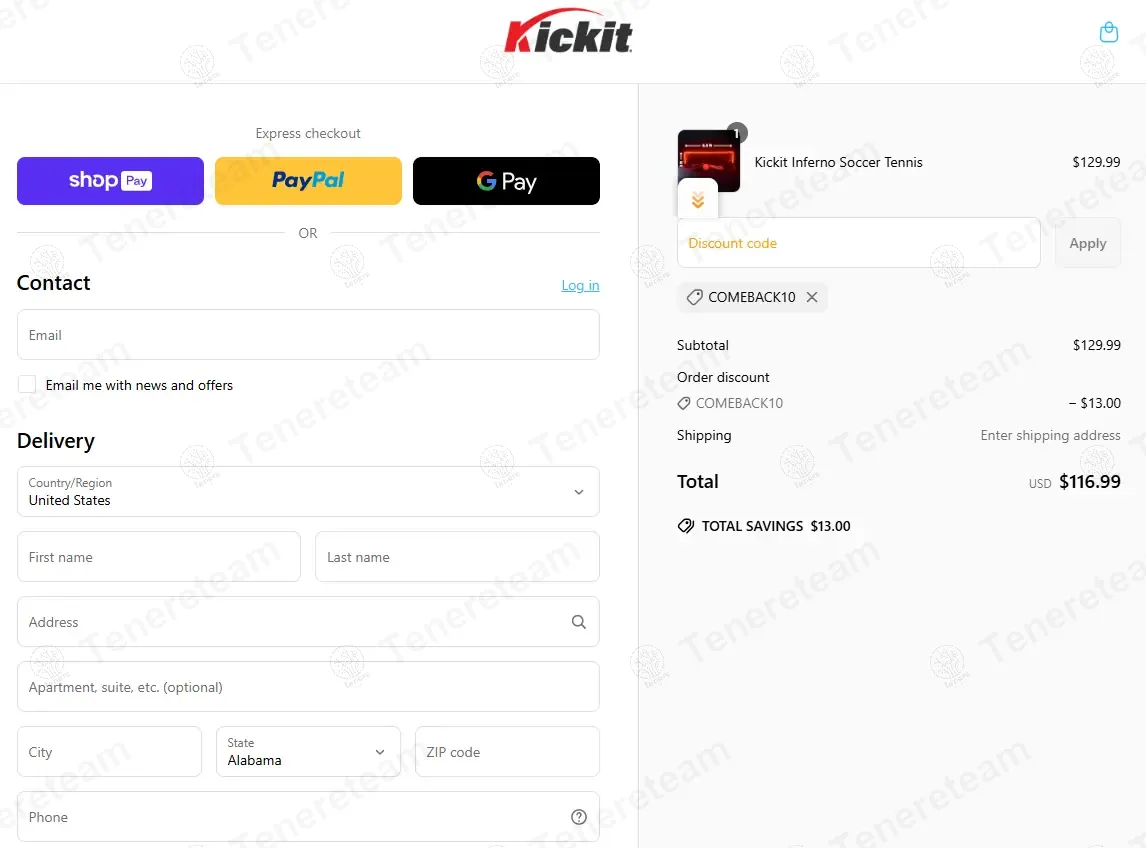Click the address search magnifier icon
Image resolution: width=1146 pixels, height=848 pixels.
[578, 621]
